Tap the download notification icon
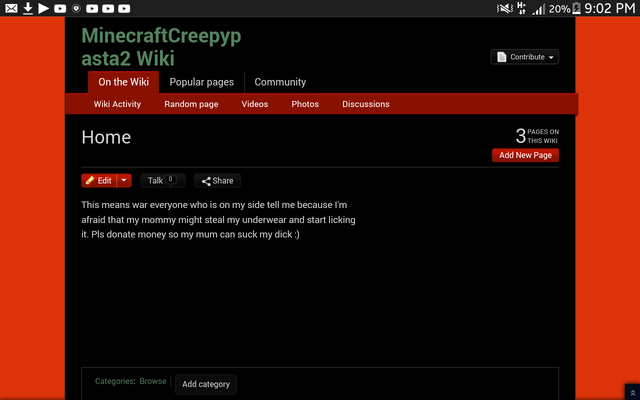The width and height of the screenshot is (640, 400). coord(28,8)
